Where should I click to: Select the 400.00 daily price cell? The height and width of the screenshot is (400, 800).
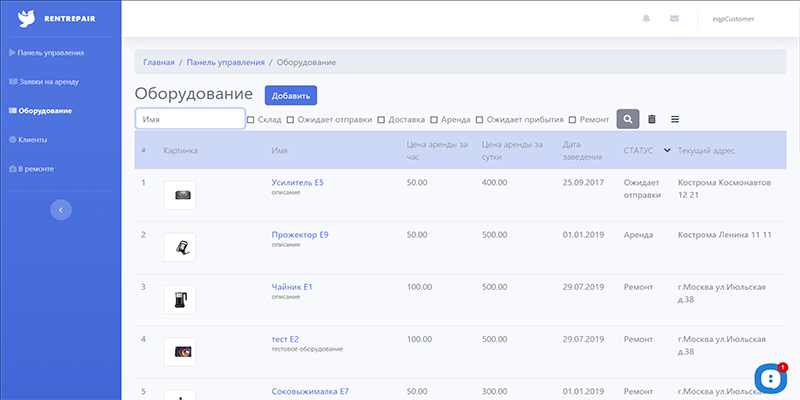(x=494, y=183)
